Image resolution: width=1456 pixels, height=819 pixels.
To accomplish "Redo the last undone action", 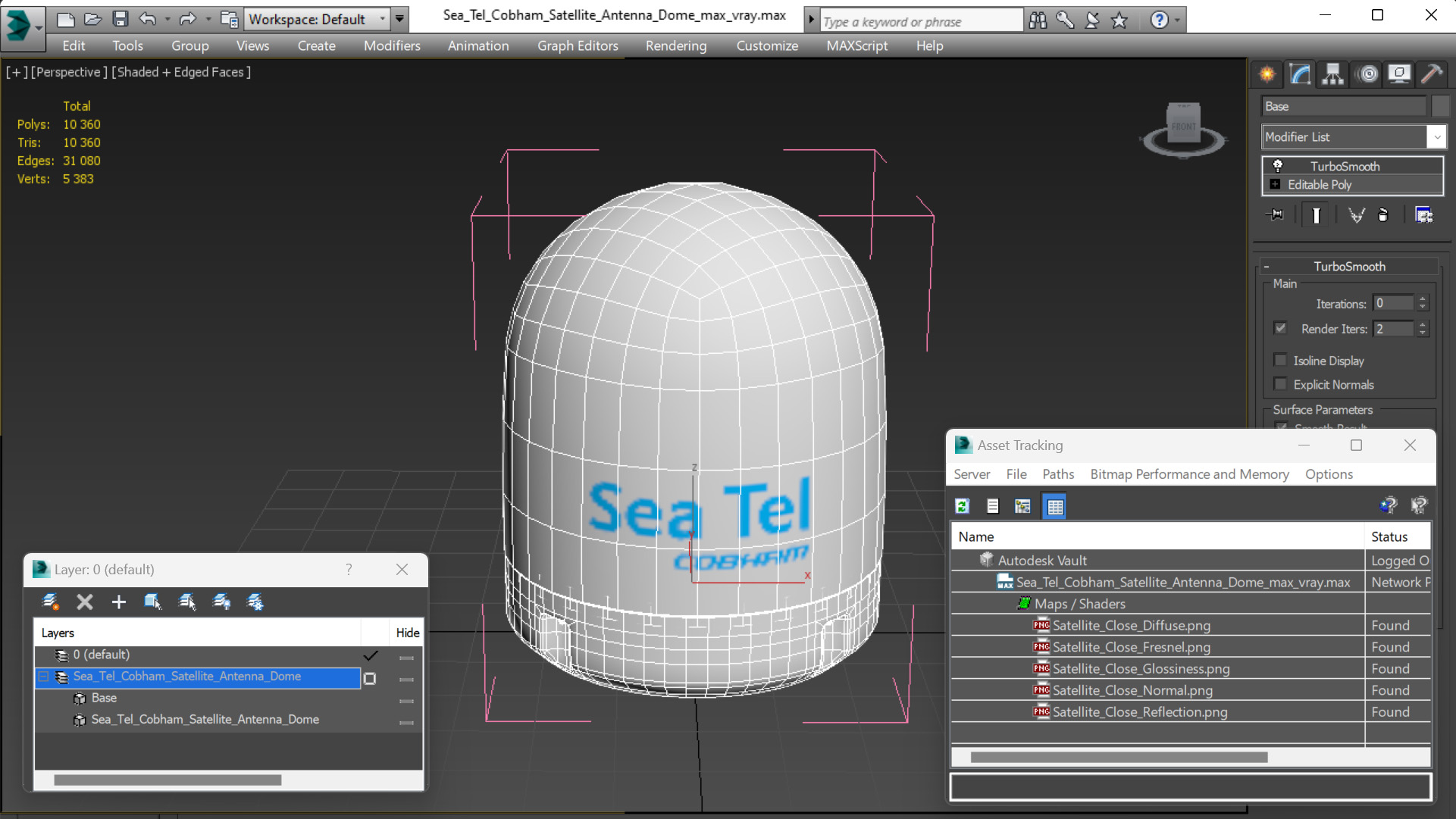I will (x=187, y=19).
